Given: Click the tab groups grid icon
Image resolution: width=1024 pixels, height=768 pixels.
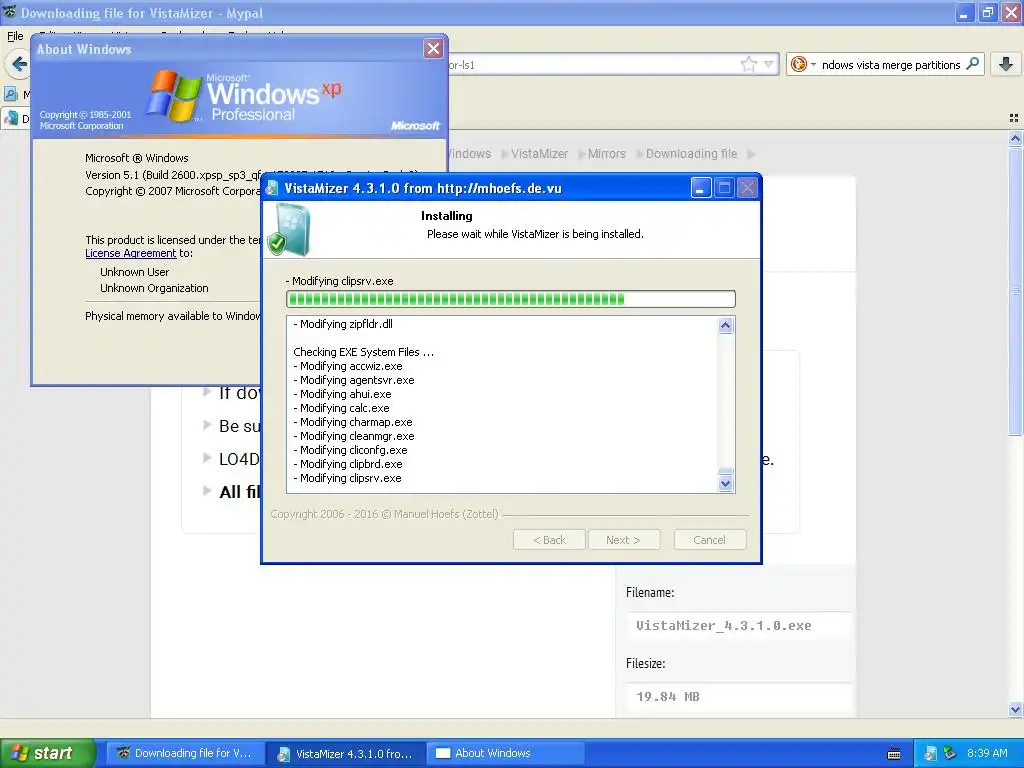Looking at the screenshot, I should coord(1014,118).
